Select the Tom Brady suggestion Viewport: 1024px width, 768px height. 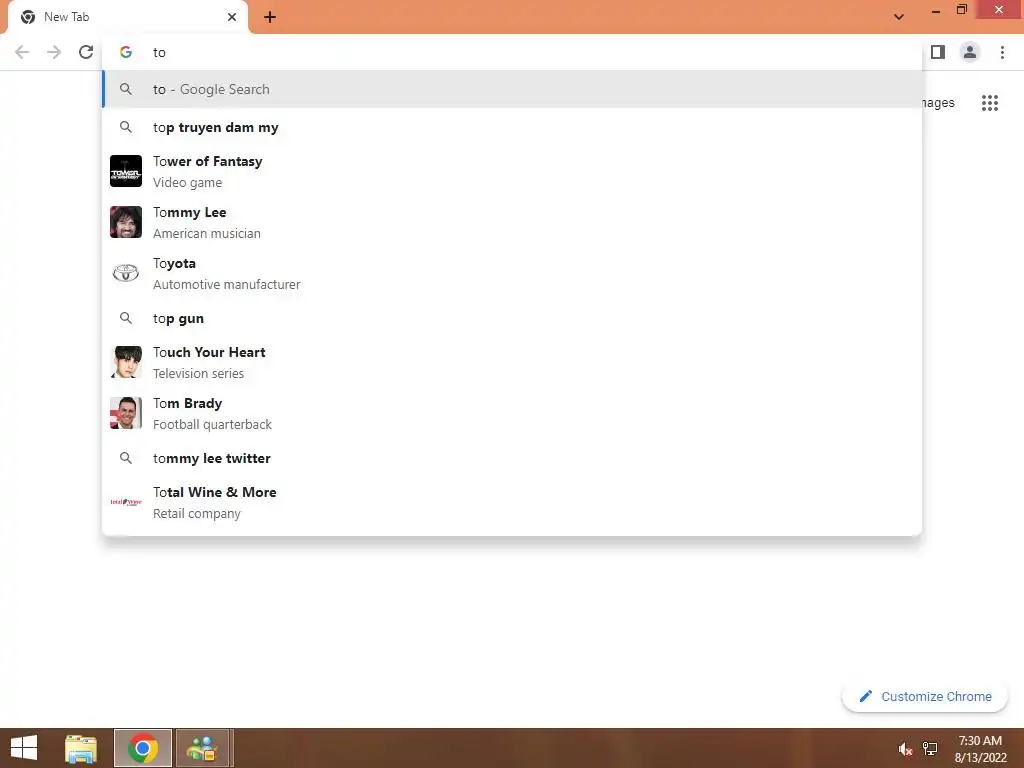(512, 413)
